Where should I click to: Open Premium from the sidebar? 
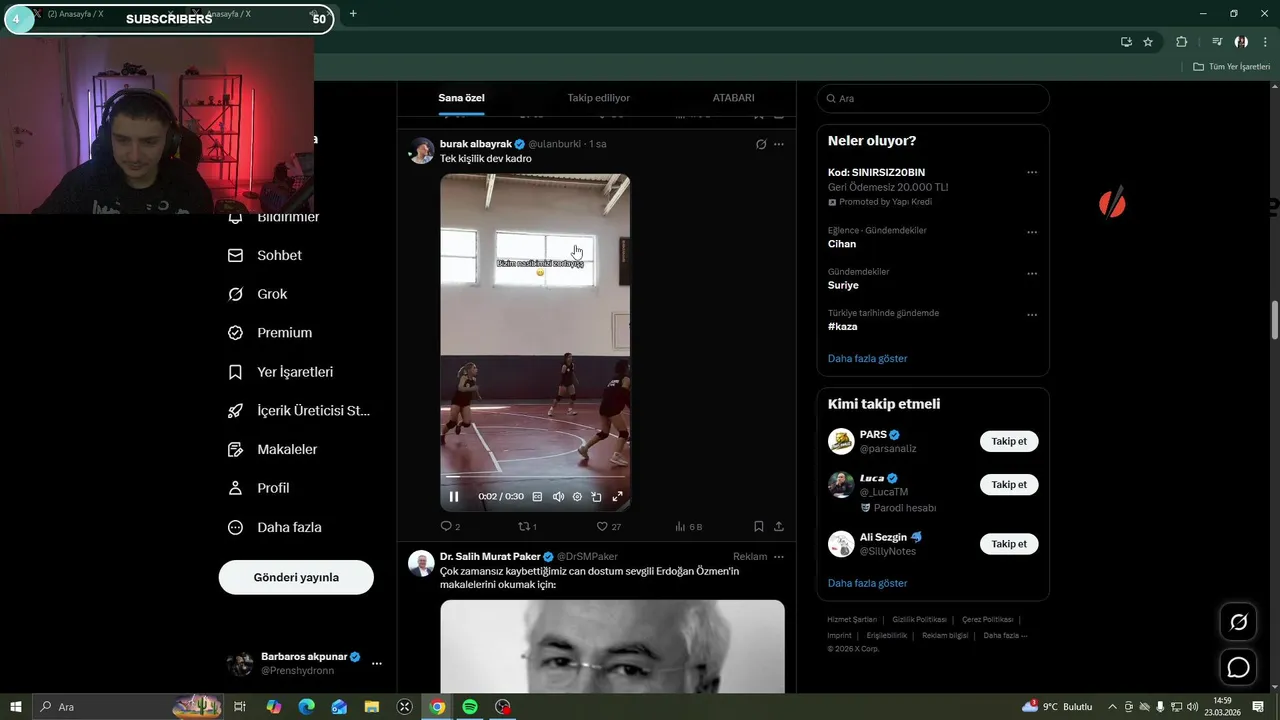(270, 333)
